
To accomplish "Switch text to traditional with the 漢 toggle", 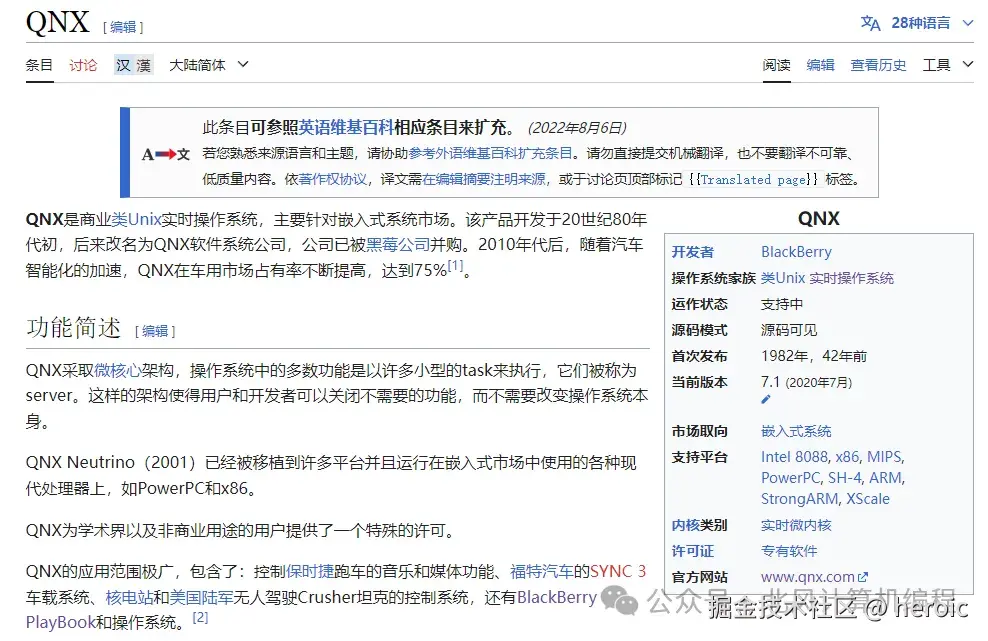I will tap(144, 64).
